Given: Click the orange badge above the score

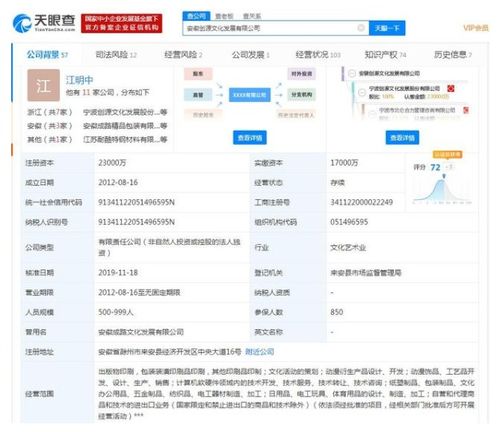Looking at the screenshot, I should 448,154.
